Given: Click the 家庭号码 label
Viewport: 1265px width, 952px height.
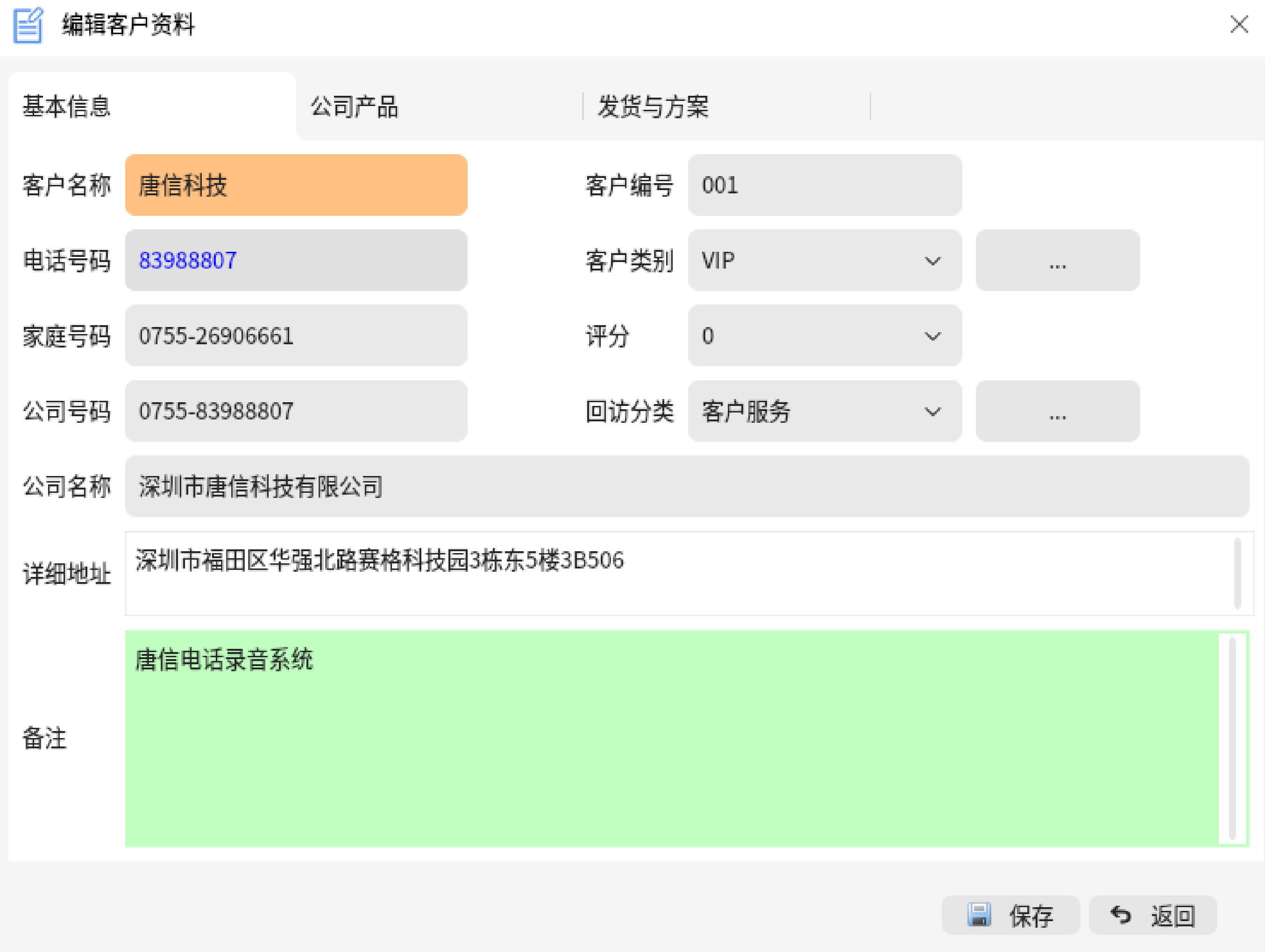Looking at the screenshot, I should (x=67, y=336).
